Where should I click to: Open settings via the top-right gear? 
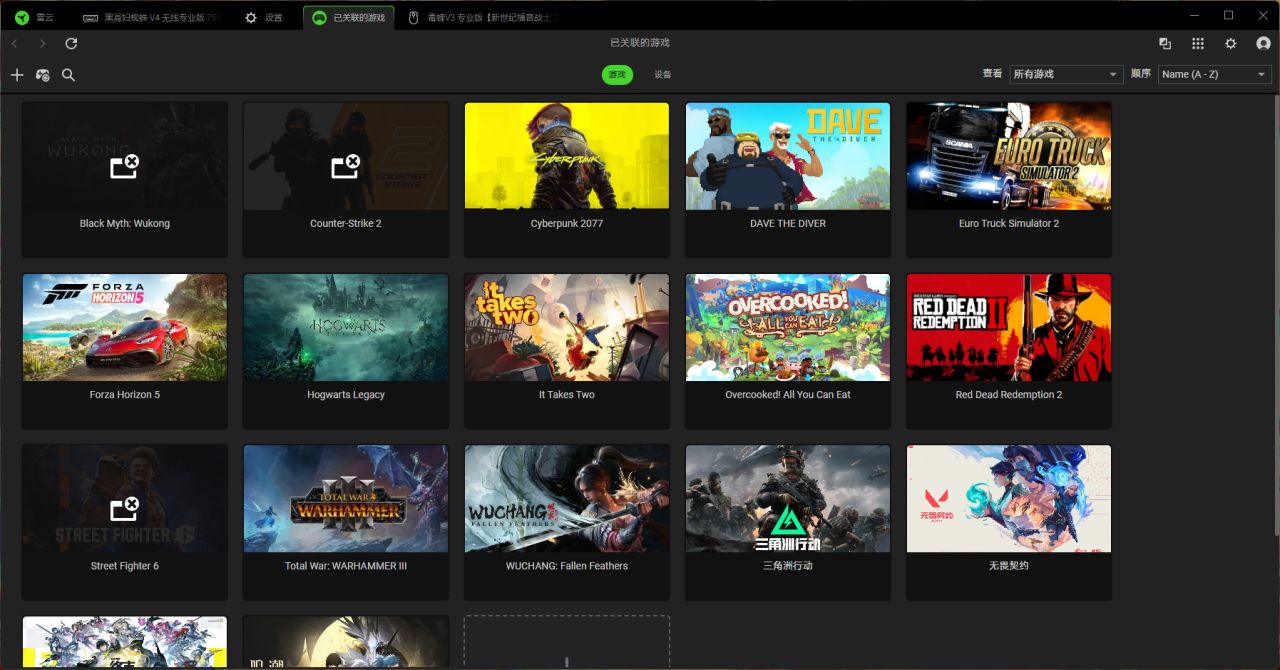(1231, 43)
